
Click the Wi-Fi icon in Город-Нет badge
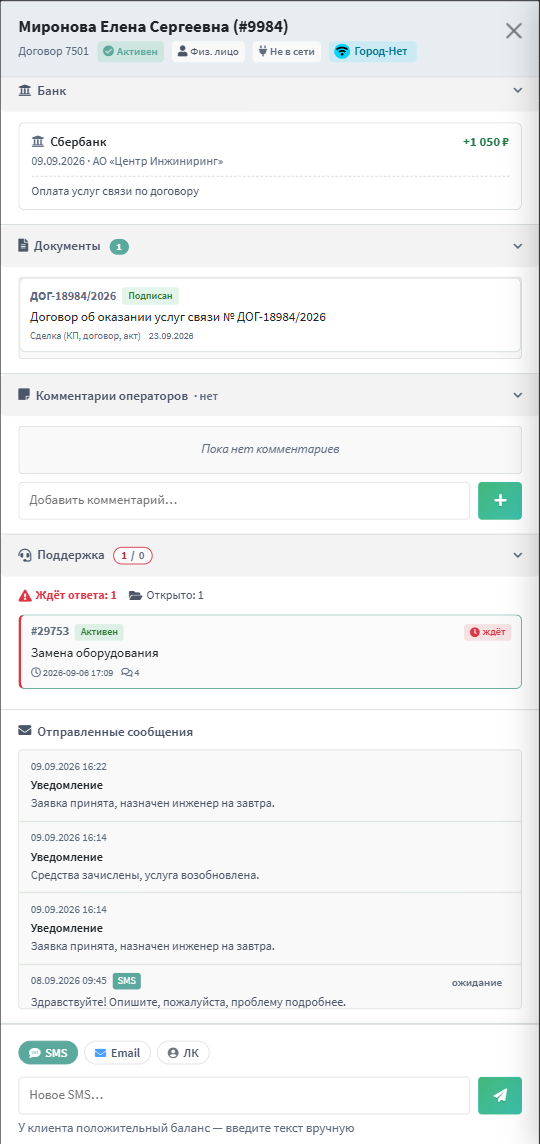point(342,52)
